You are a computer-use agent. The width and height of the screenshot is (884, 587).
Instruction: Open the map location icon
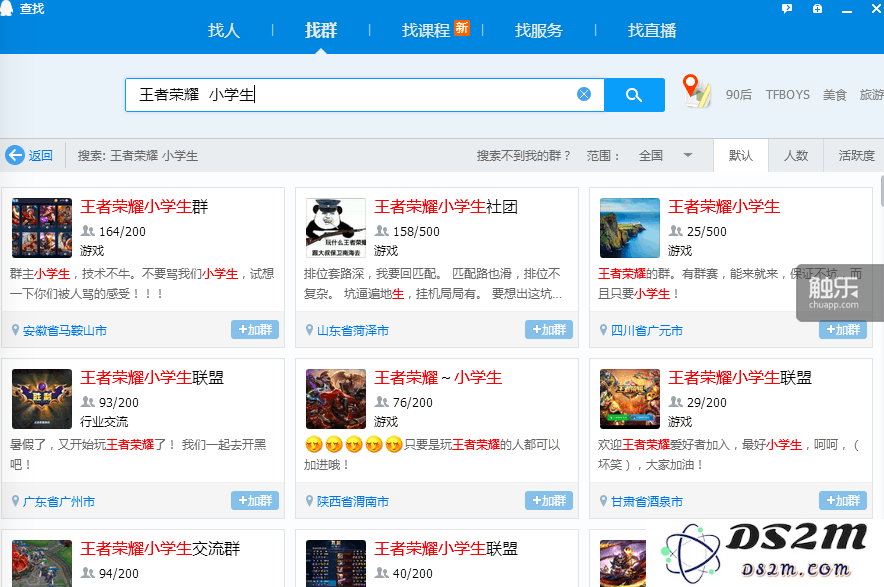(696, 91)
